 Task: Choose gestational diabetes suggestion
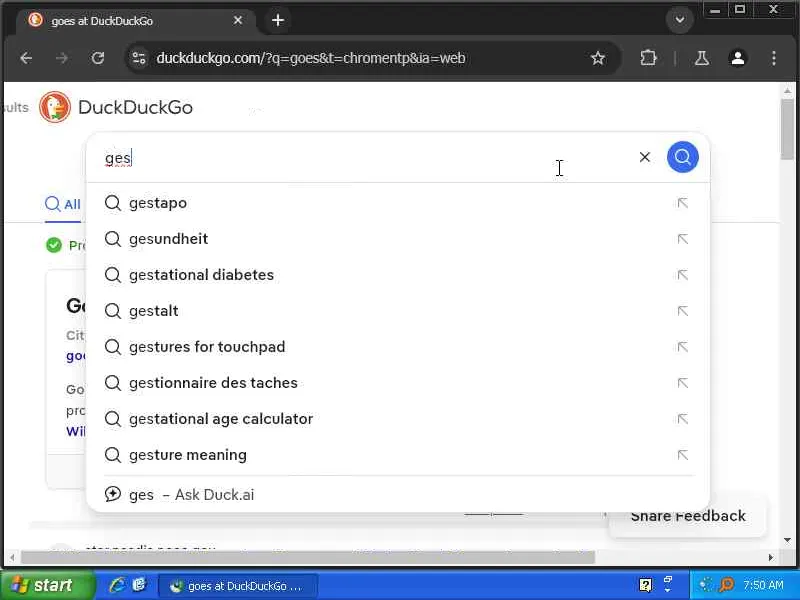(398, 275)
